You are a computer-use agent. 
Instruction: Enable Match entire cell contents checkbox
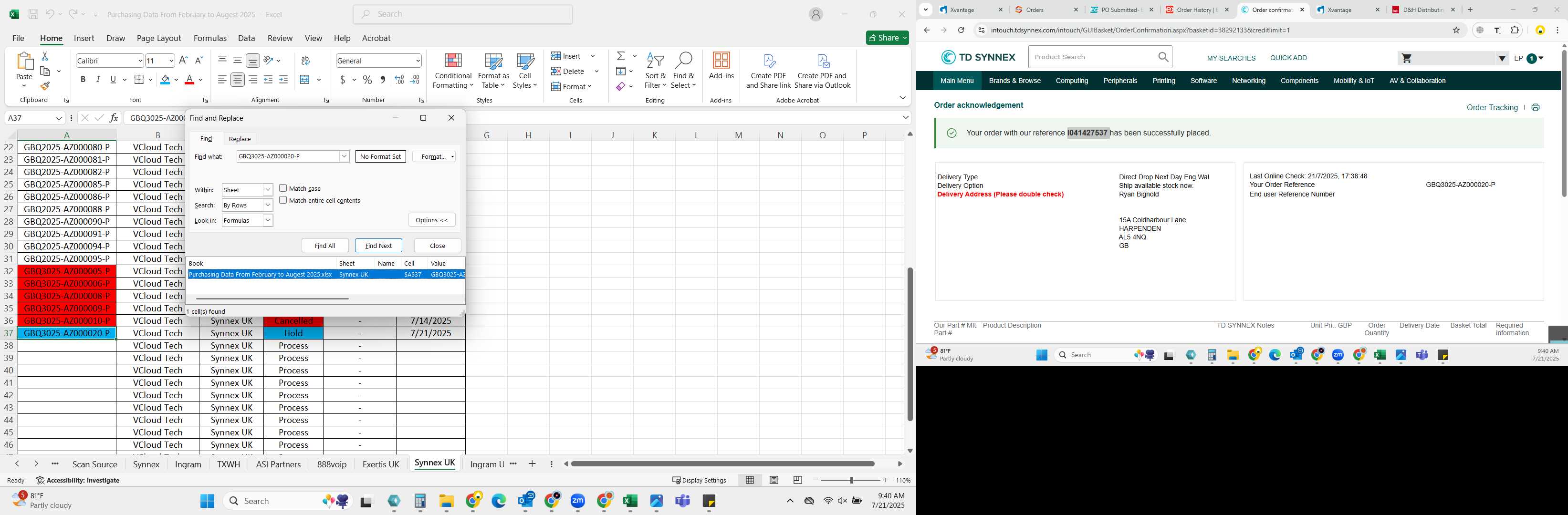click(283, 200)
